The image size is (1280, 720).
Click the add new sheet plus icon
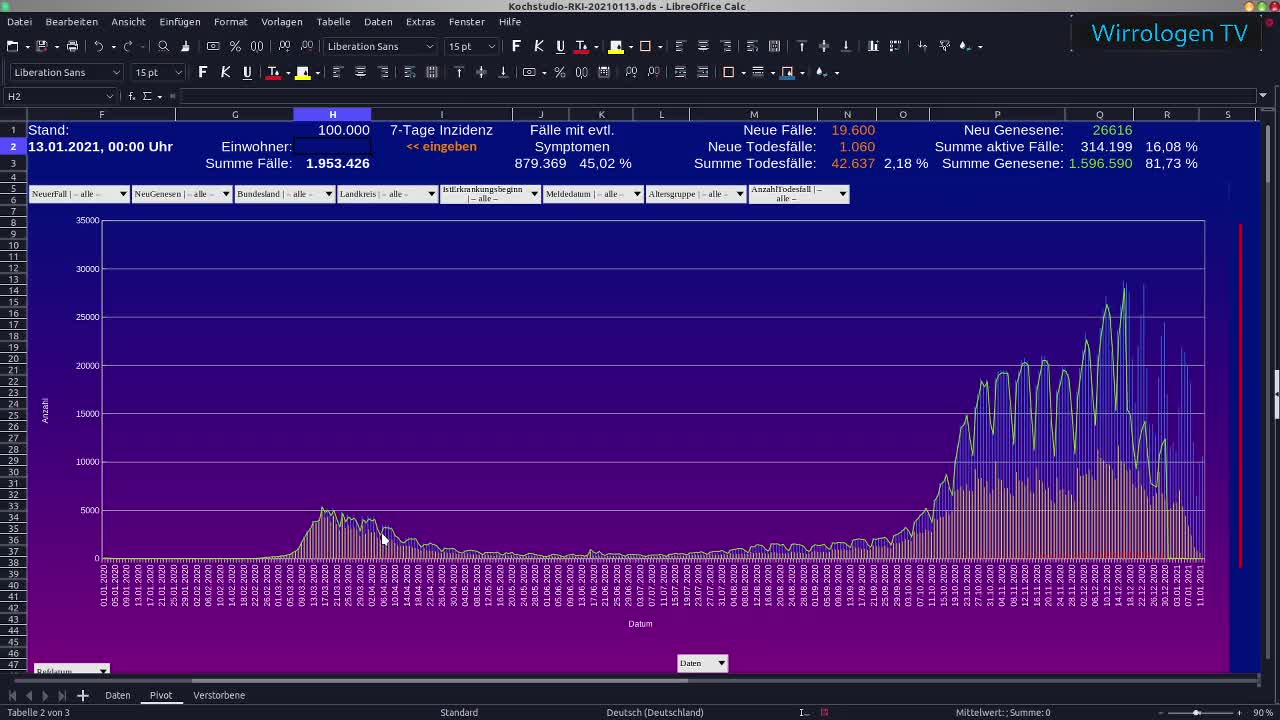(83, 695)
